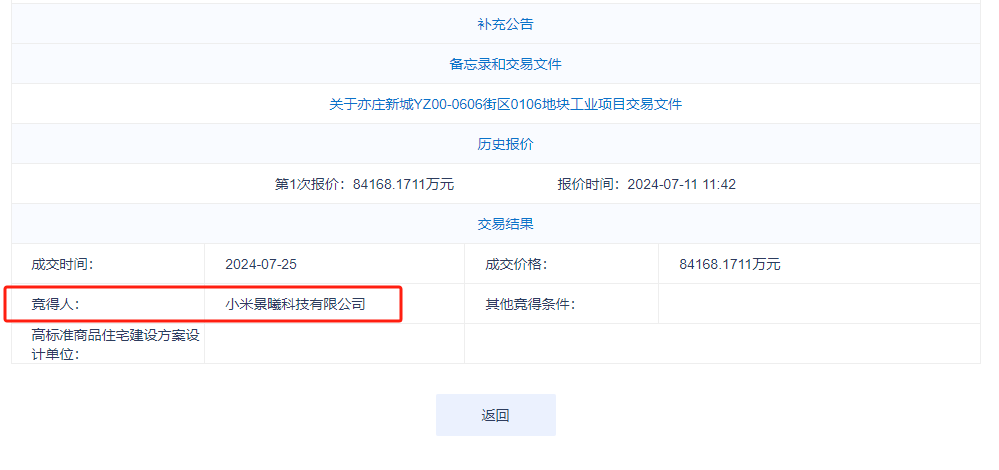Click the wide empty cell below 其他竞得条件

click(x=722, y=343)
